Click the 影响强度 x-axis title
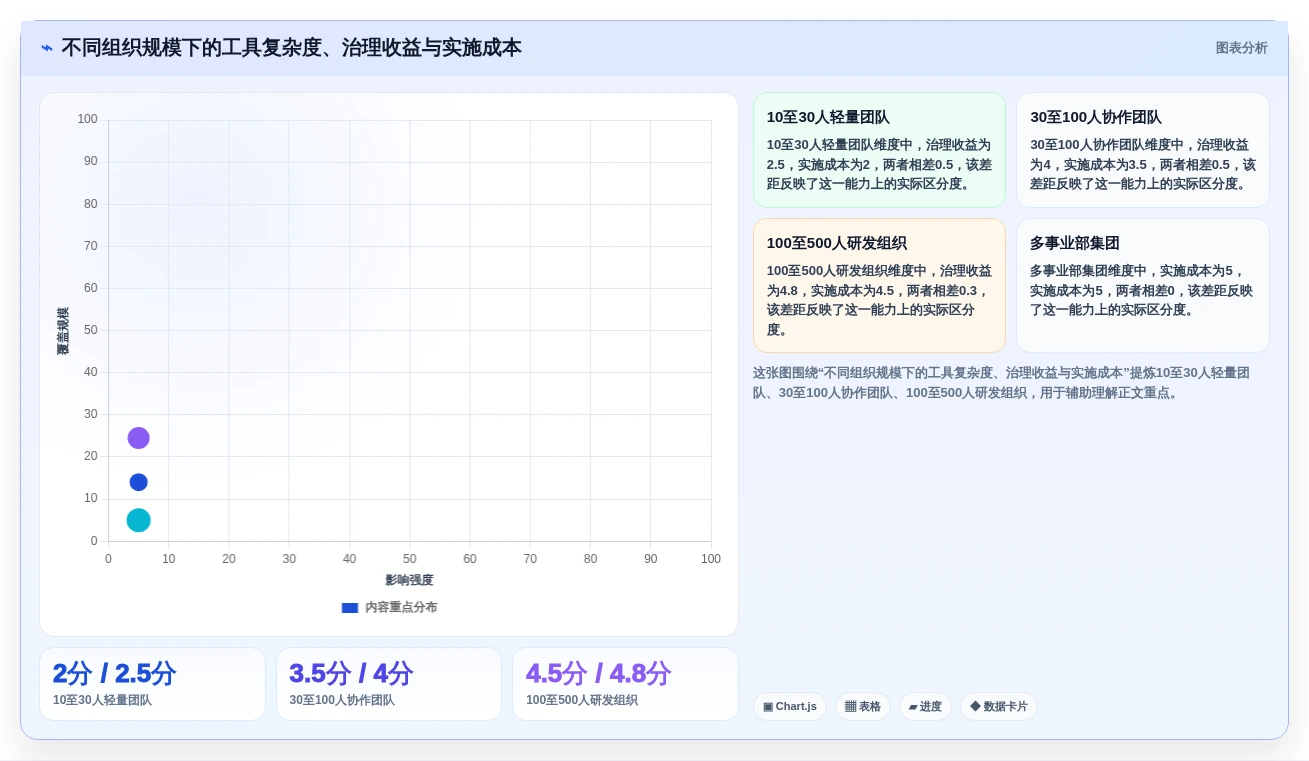This screenshot has width=1309, height=761. (x=409, y=580)
